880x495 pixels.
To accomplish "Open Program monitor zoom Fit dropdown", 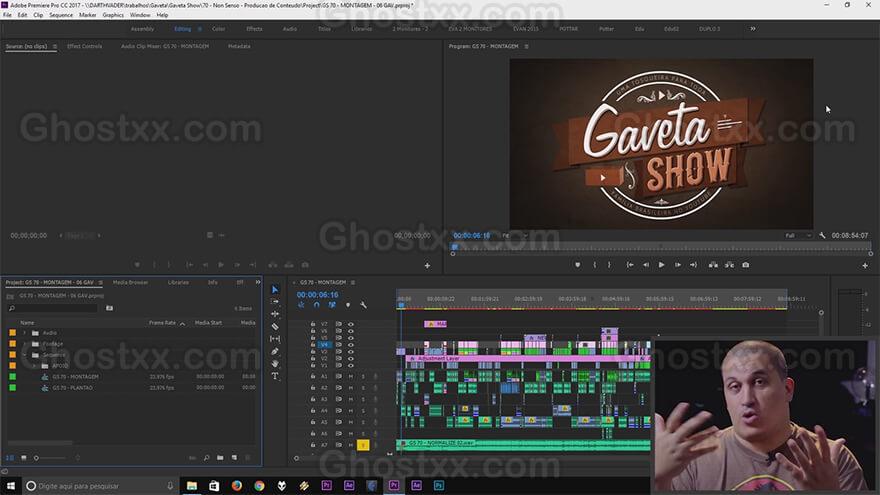I will 515,236.
